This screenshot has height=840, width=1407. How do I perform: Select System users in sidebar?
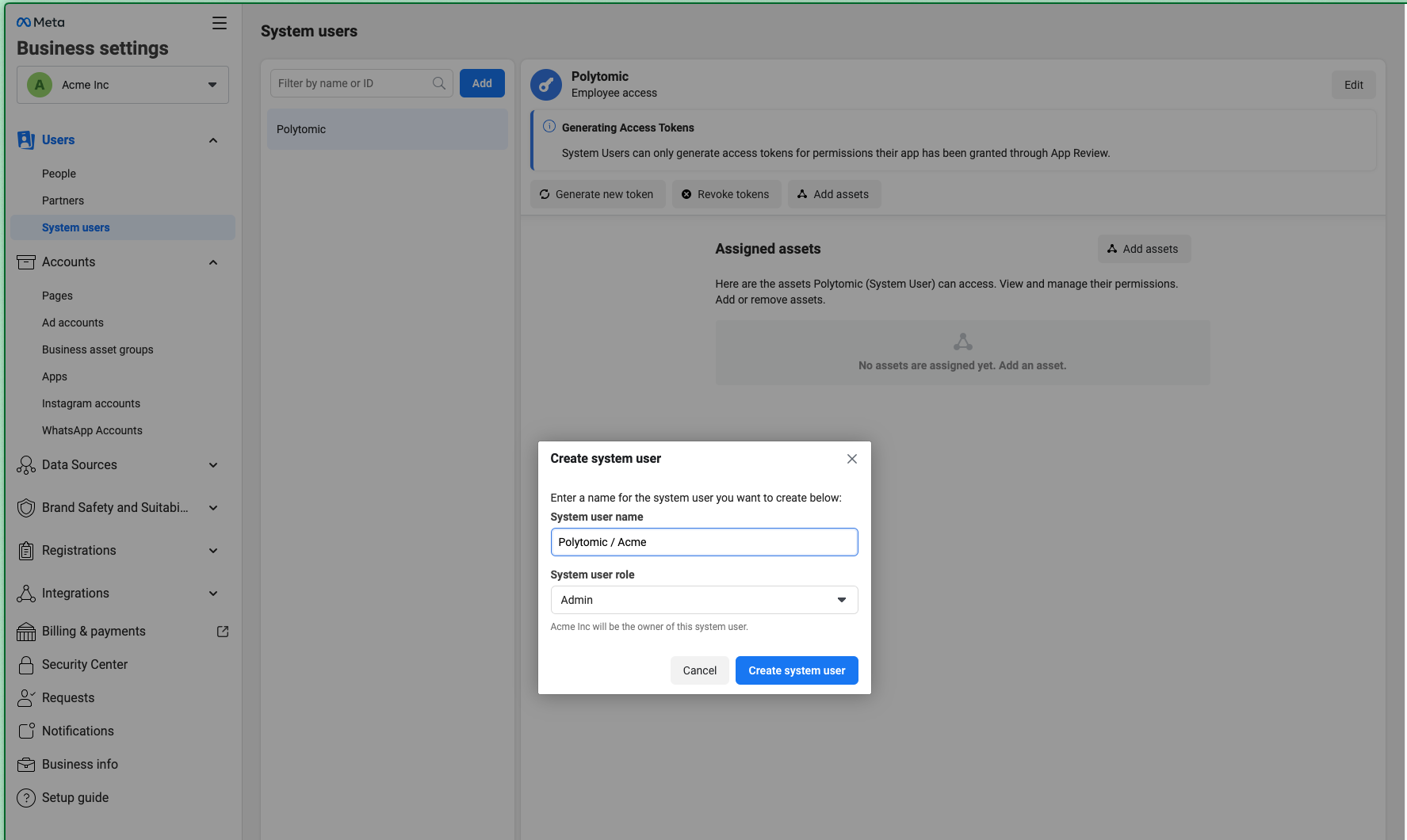123,227
